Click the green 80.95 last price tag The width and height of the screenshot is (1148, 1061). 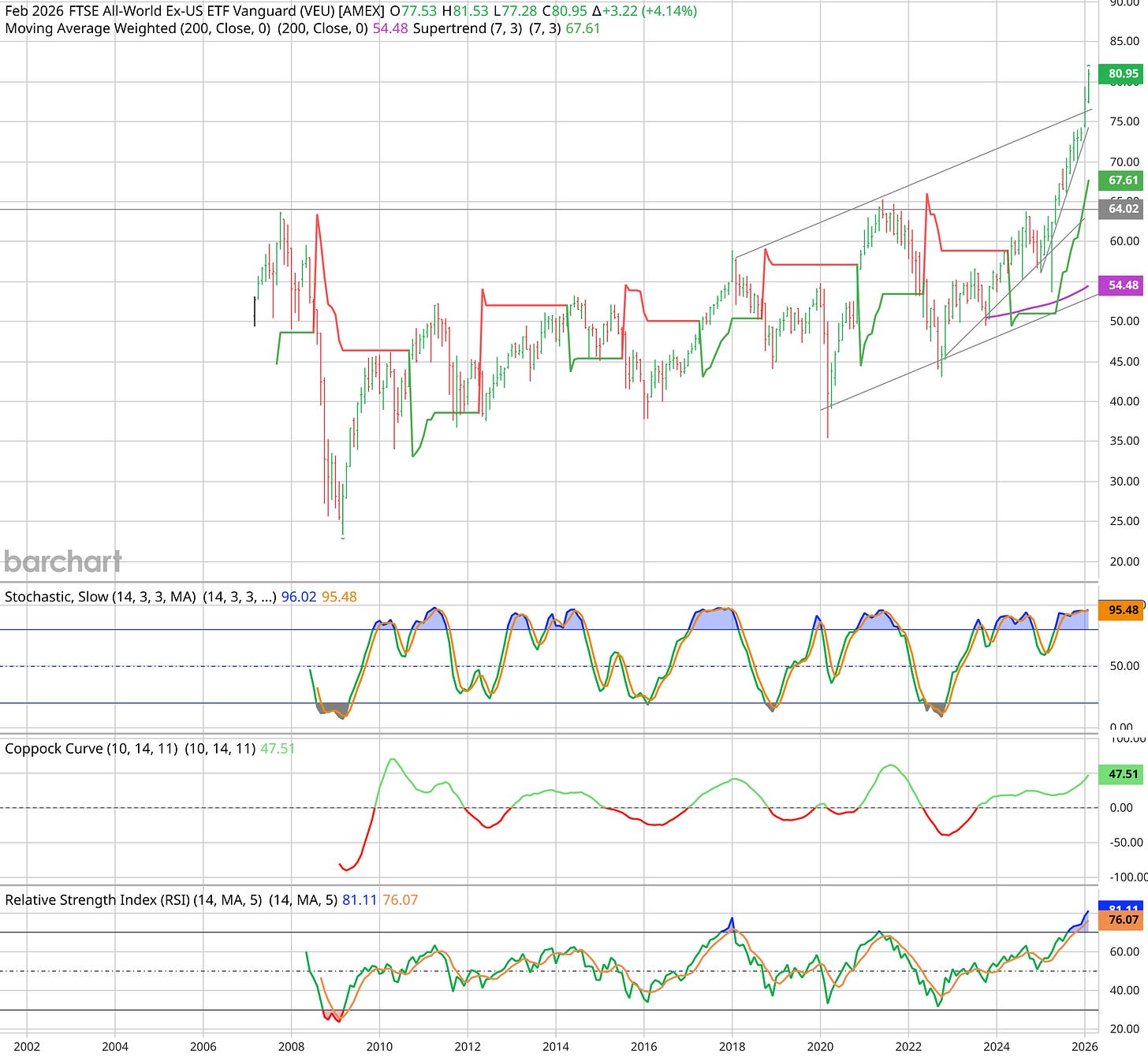click(1123, 73)
